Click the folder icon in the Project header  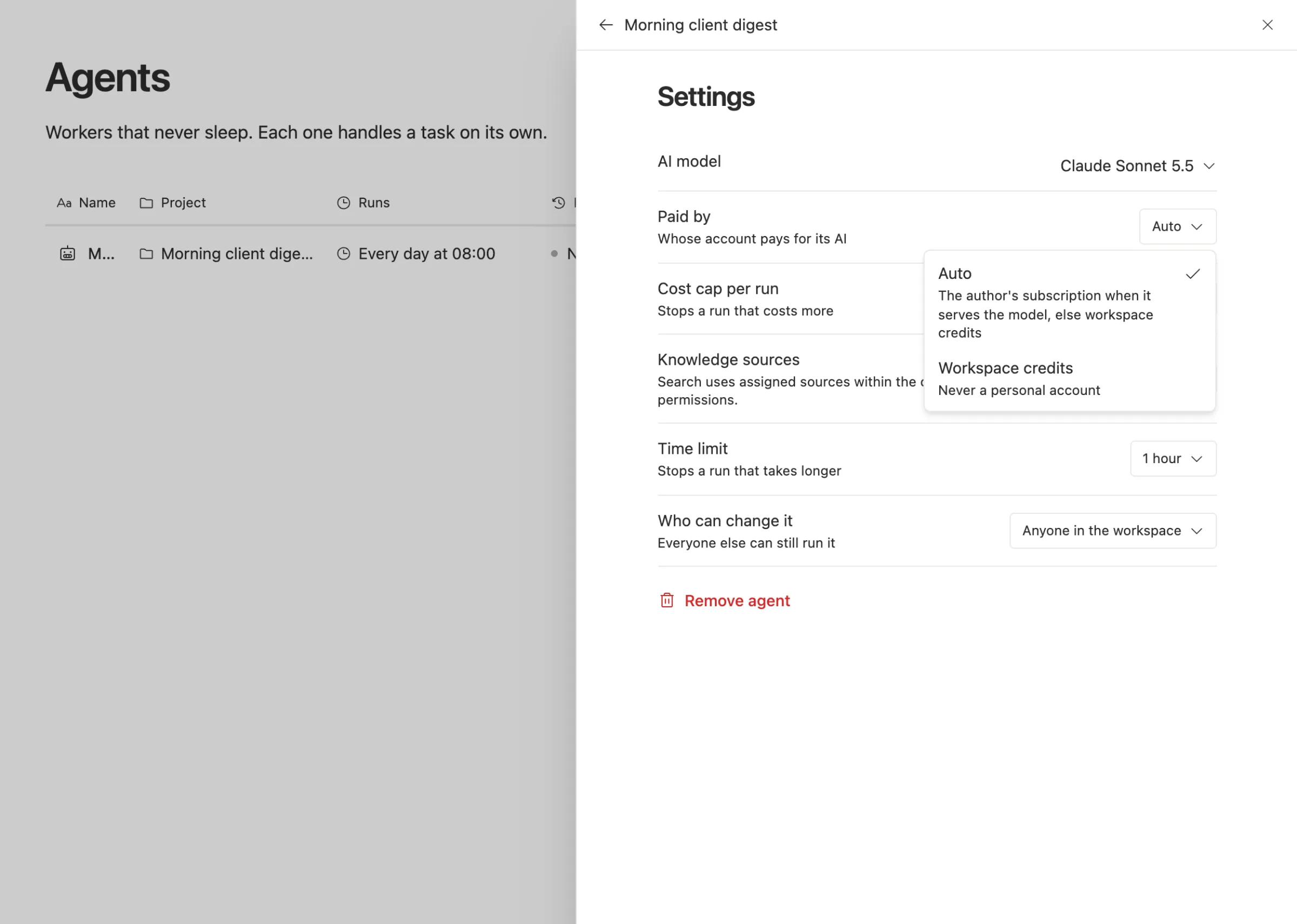pyautogui.click(x=146, y=203)
